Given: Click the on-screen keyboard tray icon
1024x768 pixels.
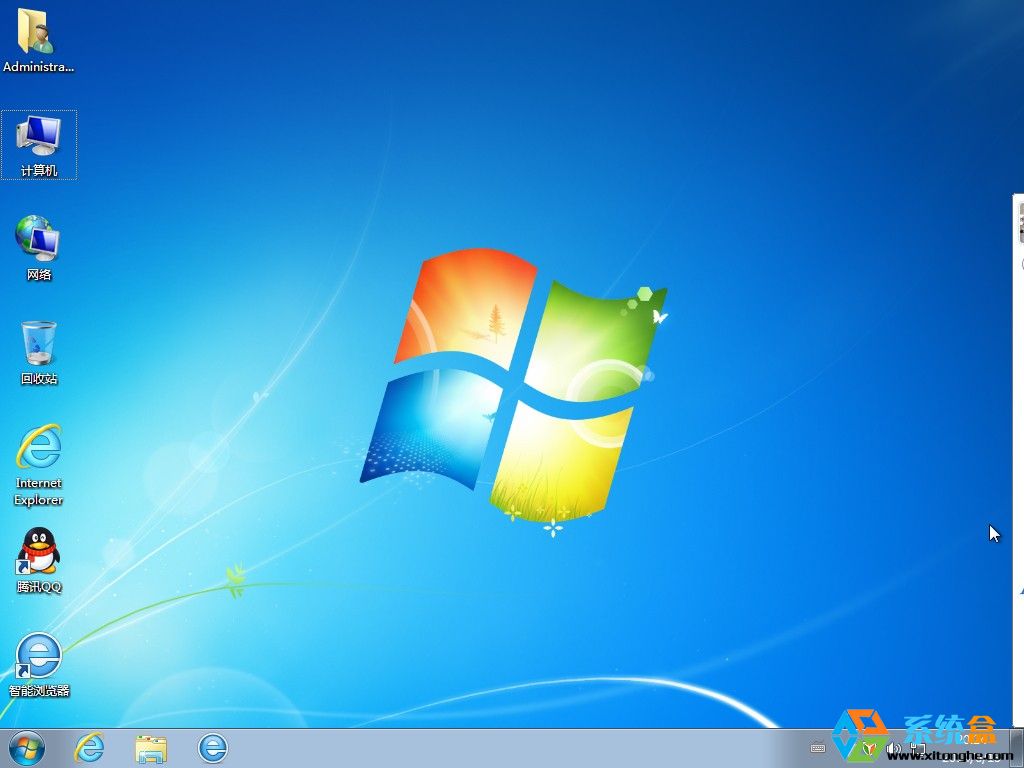Looking at the screenshot, I should tap(818, 748).
